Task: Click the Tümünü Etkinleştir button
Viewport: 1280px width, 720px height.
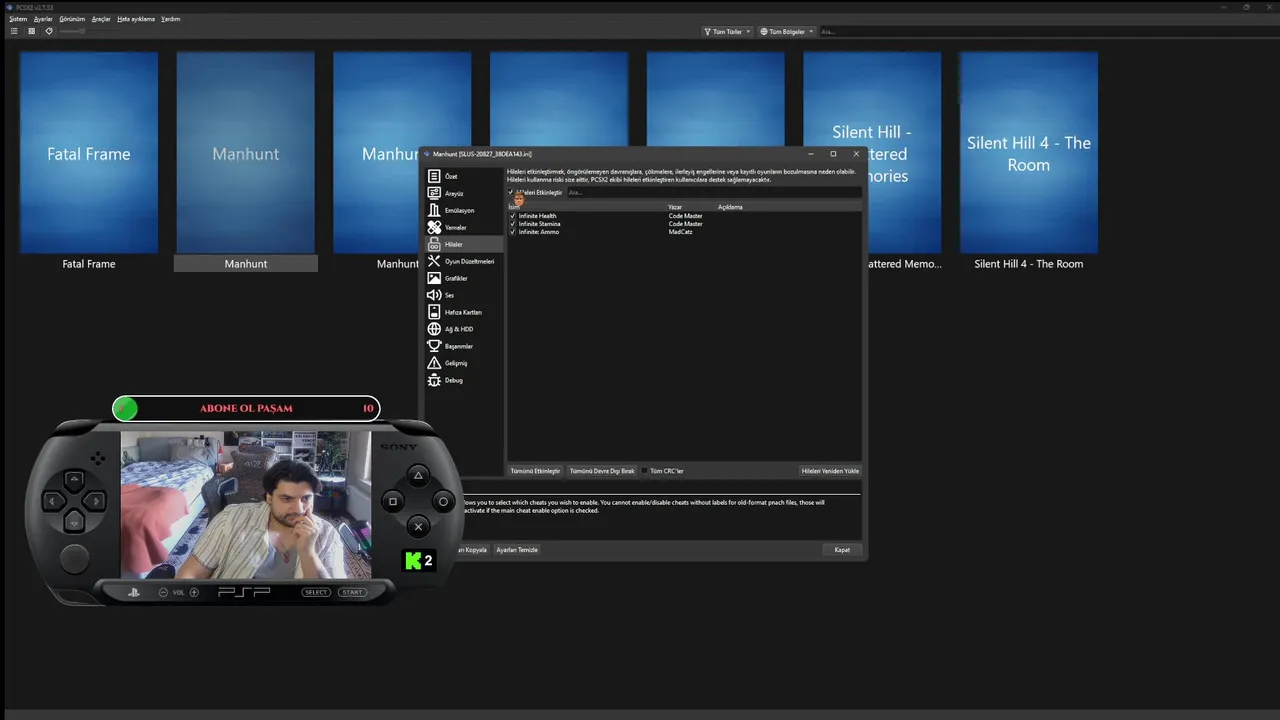Action: pos(535,471)
